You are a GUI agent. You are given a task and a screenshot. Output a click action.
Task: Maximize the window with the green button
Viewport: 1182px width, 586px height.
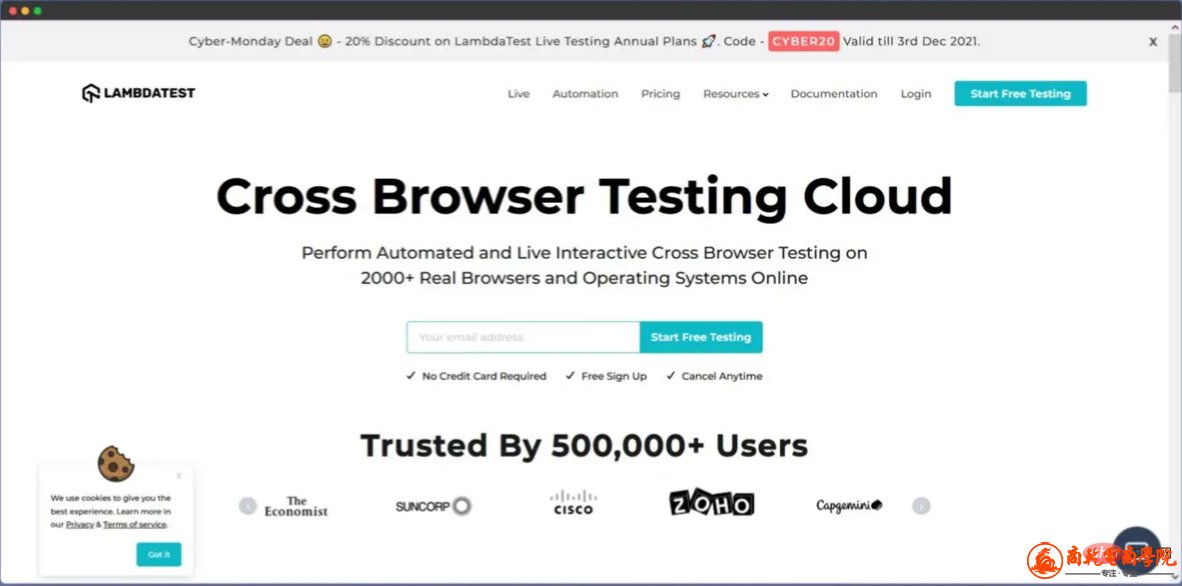pos(38,11)
